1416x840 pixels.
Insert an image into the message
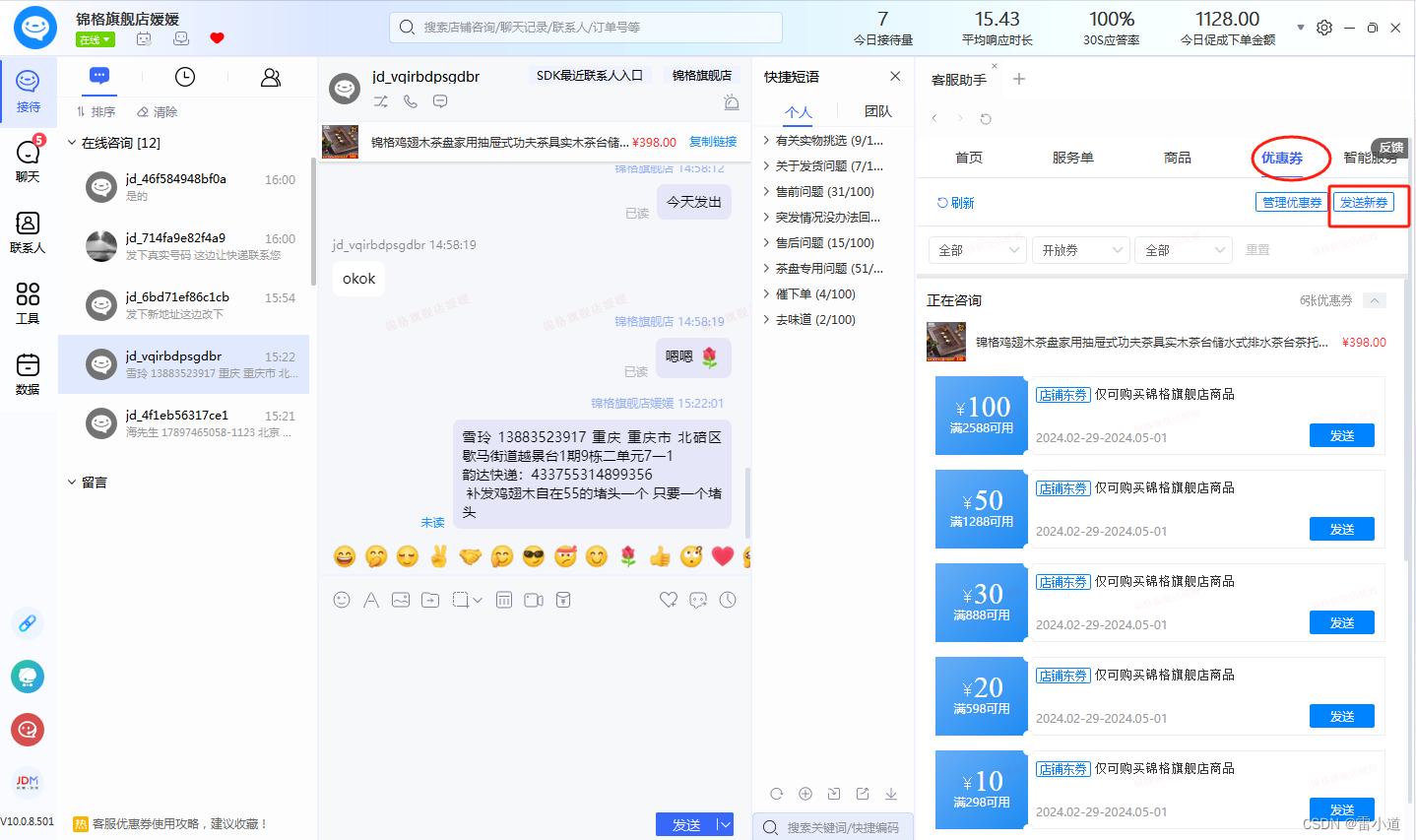click(x=401, y=600)
